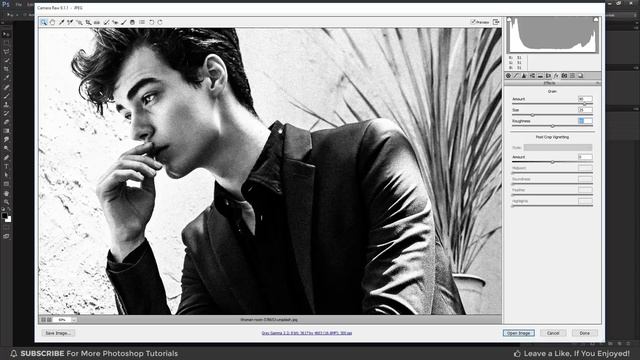Select the Spot Removal tool
The height and width of the screenshot is (360, 640).
tap(106, 22)
